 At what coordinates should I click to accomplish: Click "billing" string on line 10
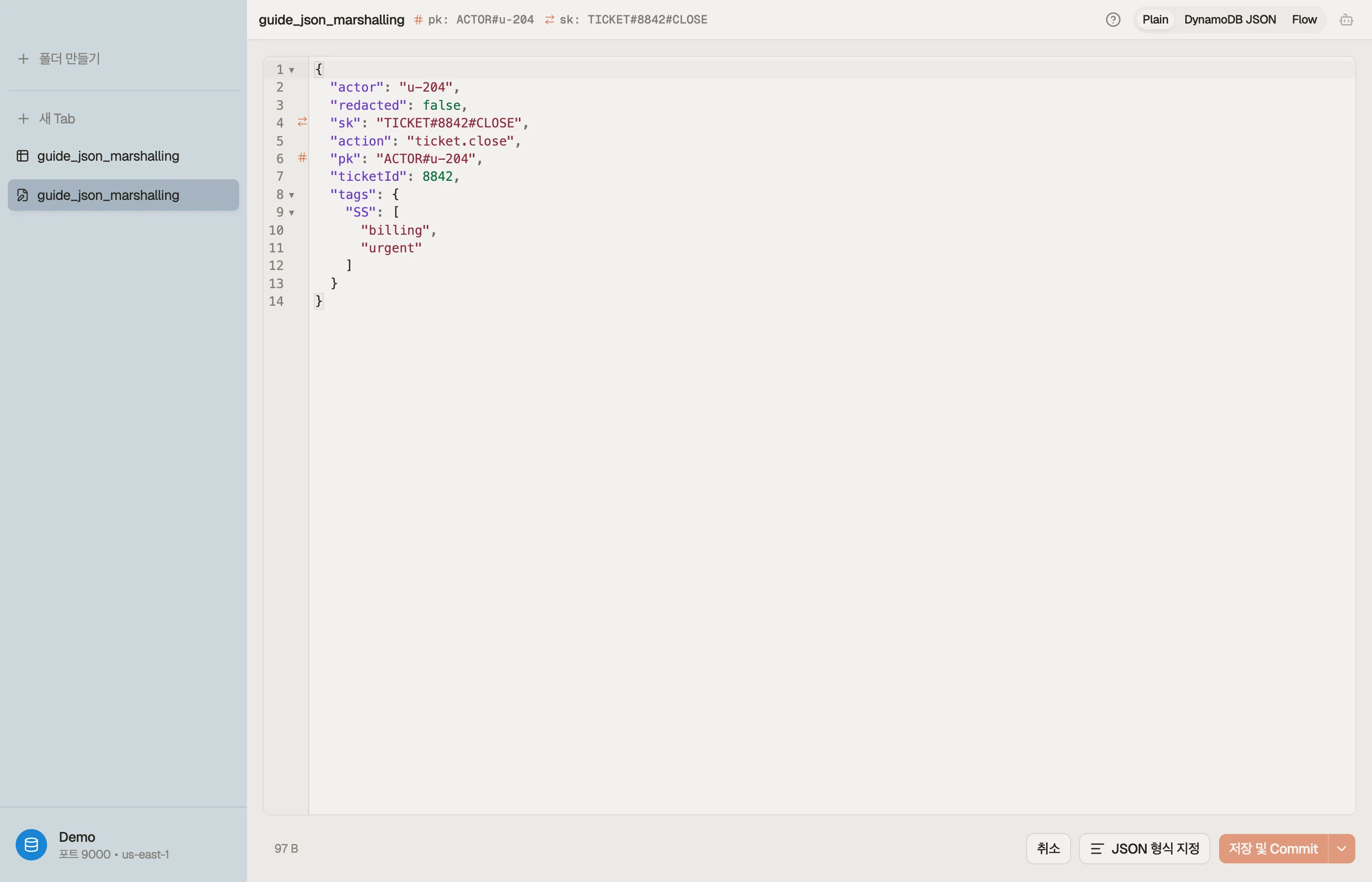pyautogui.click(x=394, y=230)
